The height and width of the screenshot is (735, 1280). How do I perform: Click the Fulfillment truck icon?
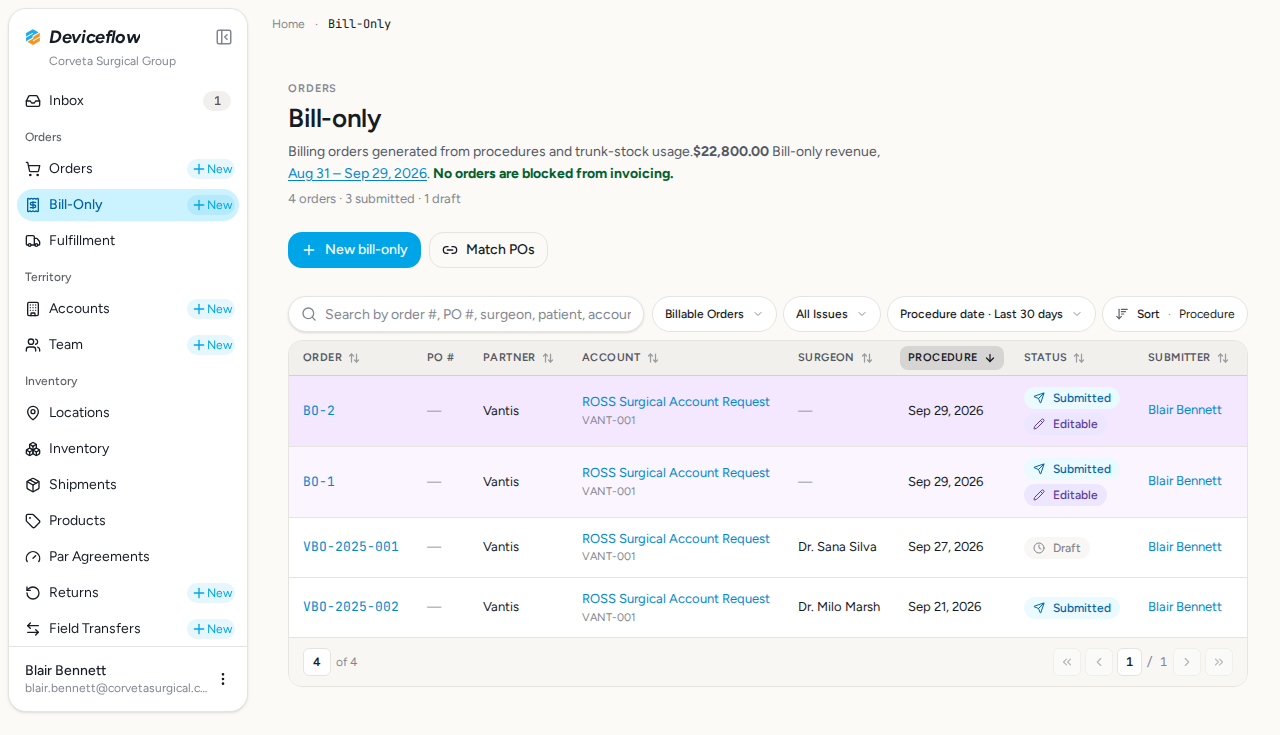click(x=33, y=241)
